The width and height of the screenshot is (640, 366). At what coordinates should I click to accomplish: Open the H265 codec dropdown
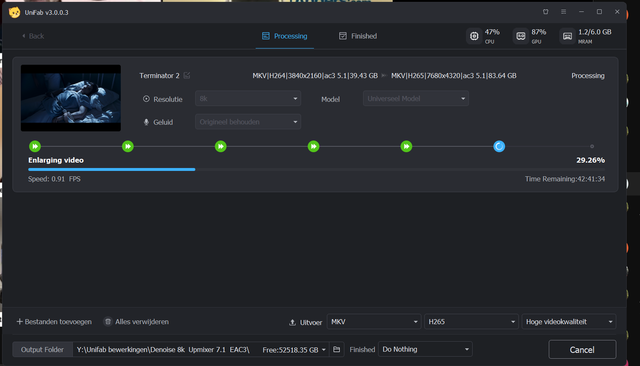click(471, 322)
